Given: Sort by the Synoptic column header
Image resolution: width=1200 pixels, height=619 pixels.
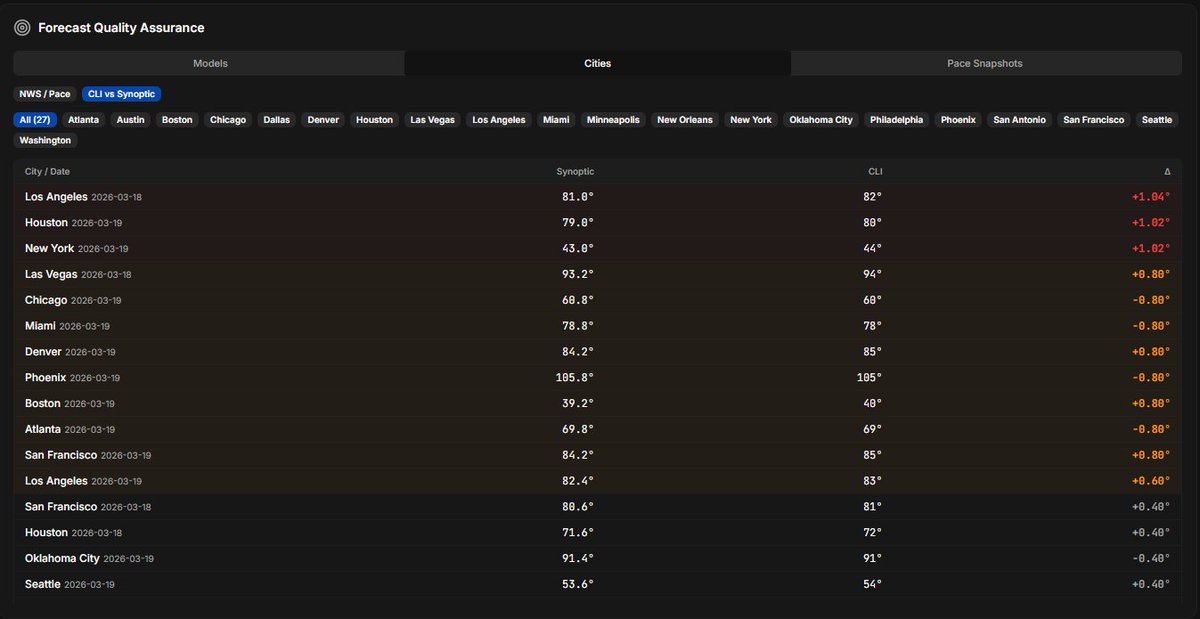Looking at the screenshot, I should pos(575,171).
